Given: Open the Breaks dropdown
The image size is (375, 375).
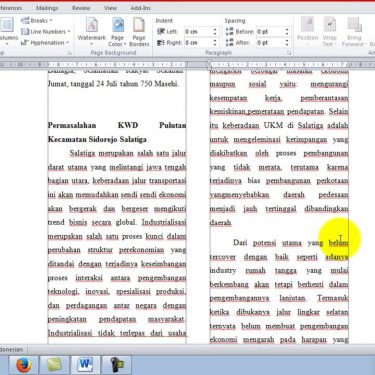Looking at the screenshot, I should point(37,21).
